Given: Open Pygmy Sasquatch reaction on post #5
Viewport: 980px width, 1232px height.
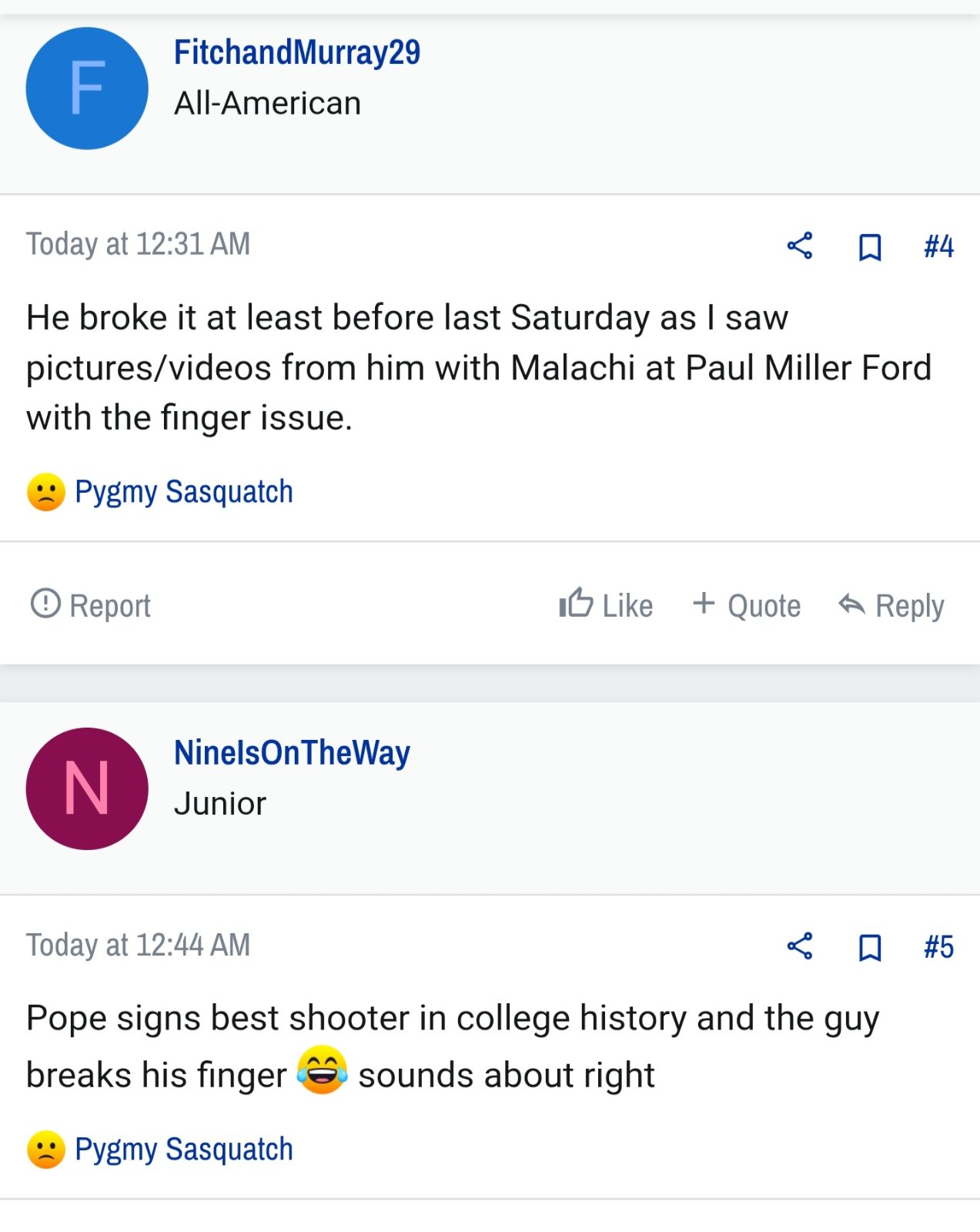Looking at the screenshot, I should [x=184, y=1150].
